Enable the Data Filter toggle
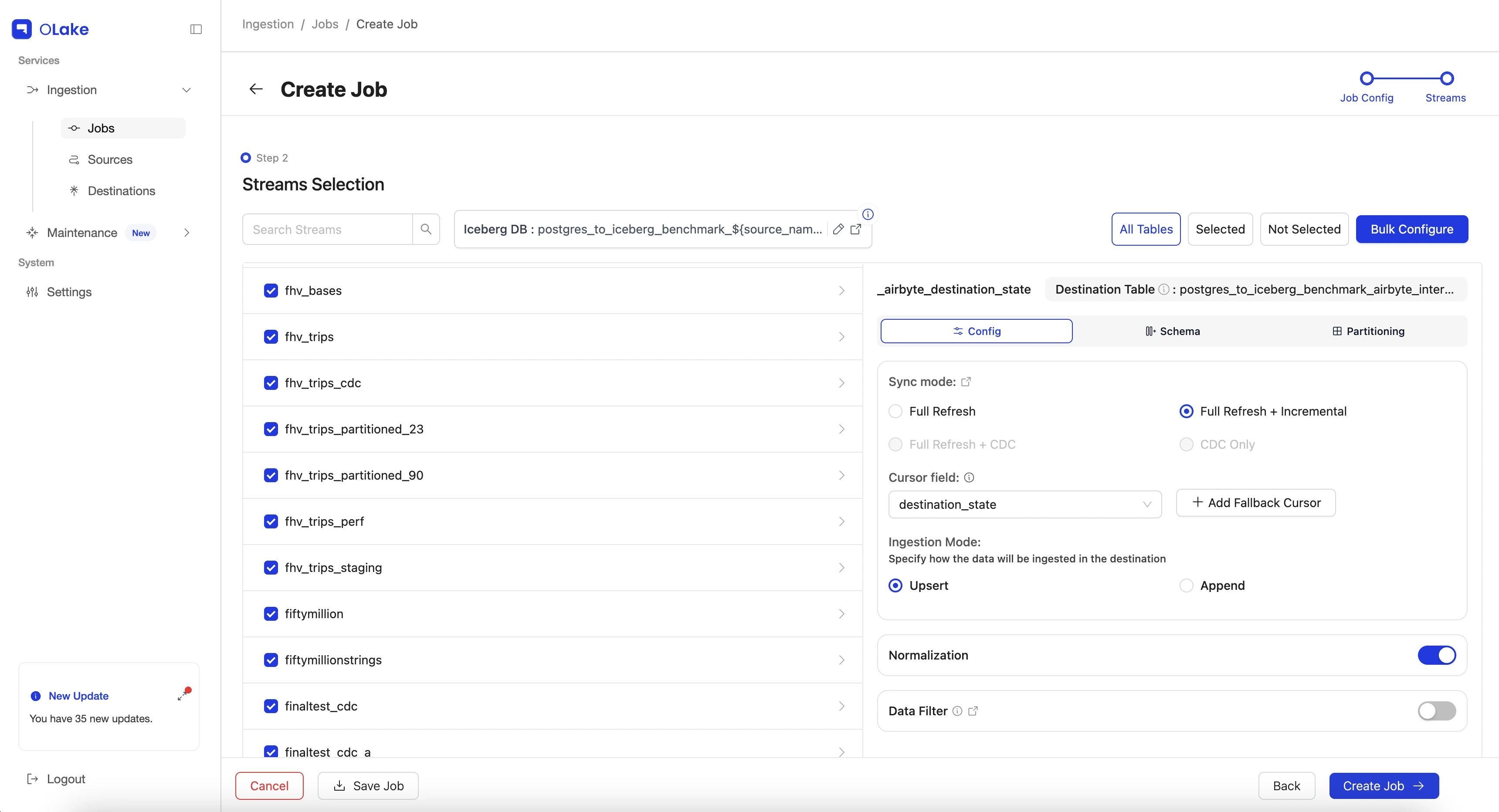Screen dimensions: 1499x812 click(x=1437, y=711)
